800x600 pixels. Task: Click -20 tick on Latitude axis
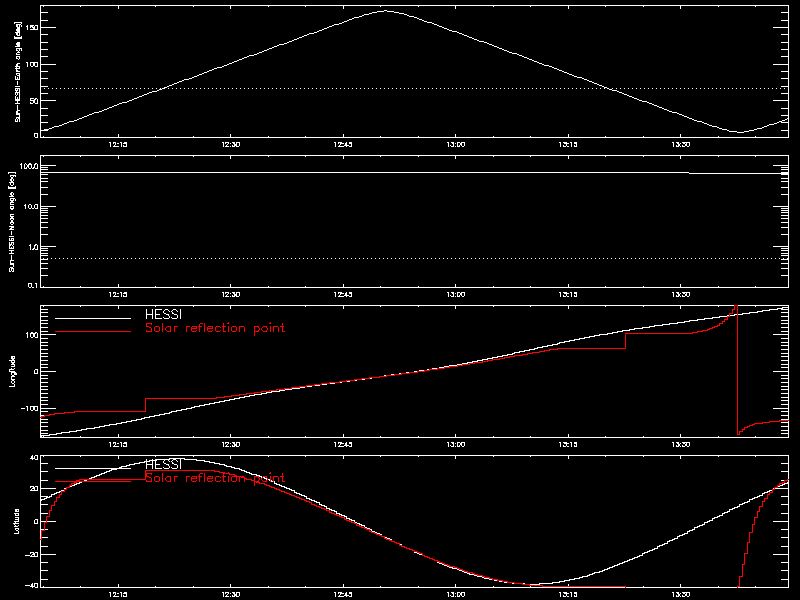click(x=32, y=554)
